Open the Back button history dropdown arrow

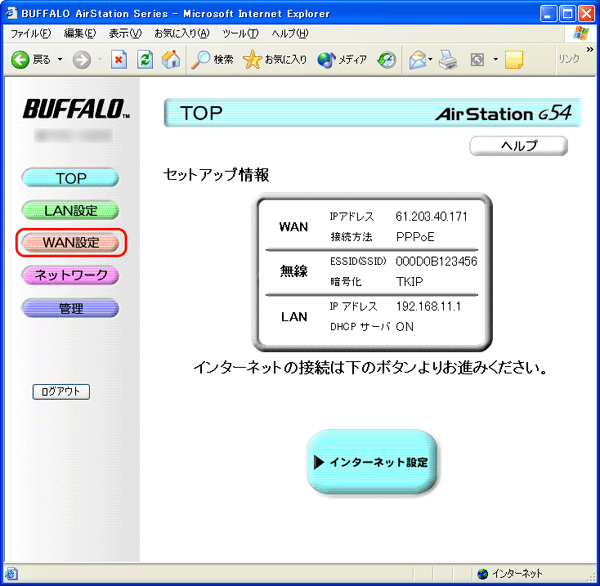tap(60, 59)
